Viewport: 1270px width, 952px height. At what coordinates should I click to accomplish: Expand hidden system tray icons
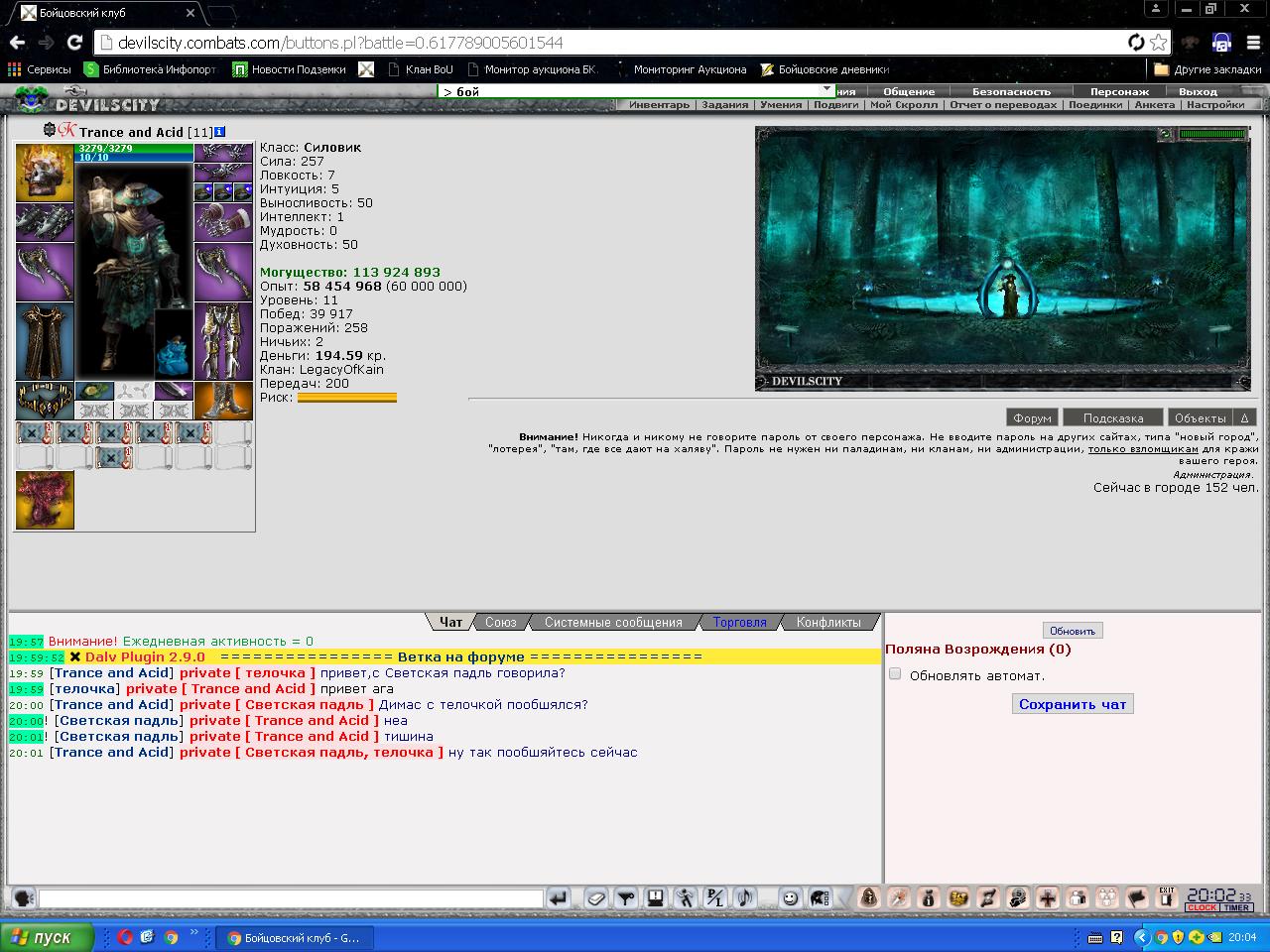pyautogui.click(x=1142, y=937)
